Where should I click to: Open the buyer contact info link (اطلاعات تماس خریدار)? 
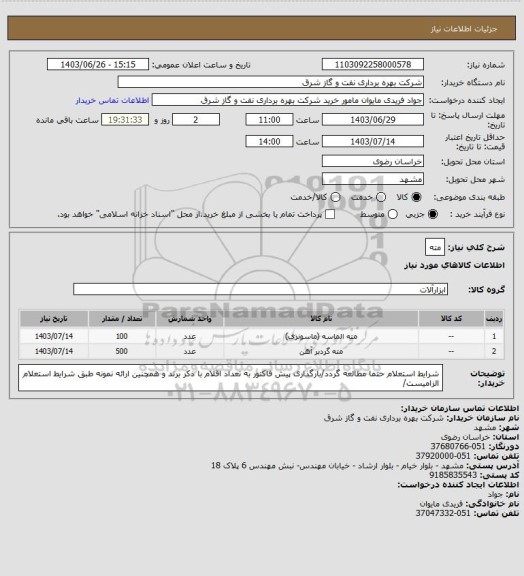112,101
